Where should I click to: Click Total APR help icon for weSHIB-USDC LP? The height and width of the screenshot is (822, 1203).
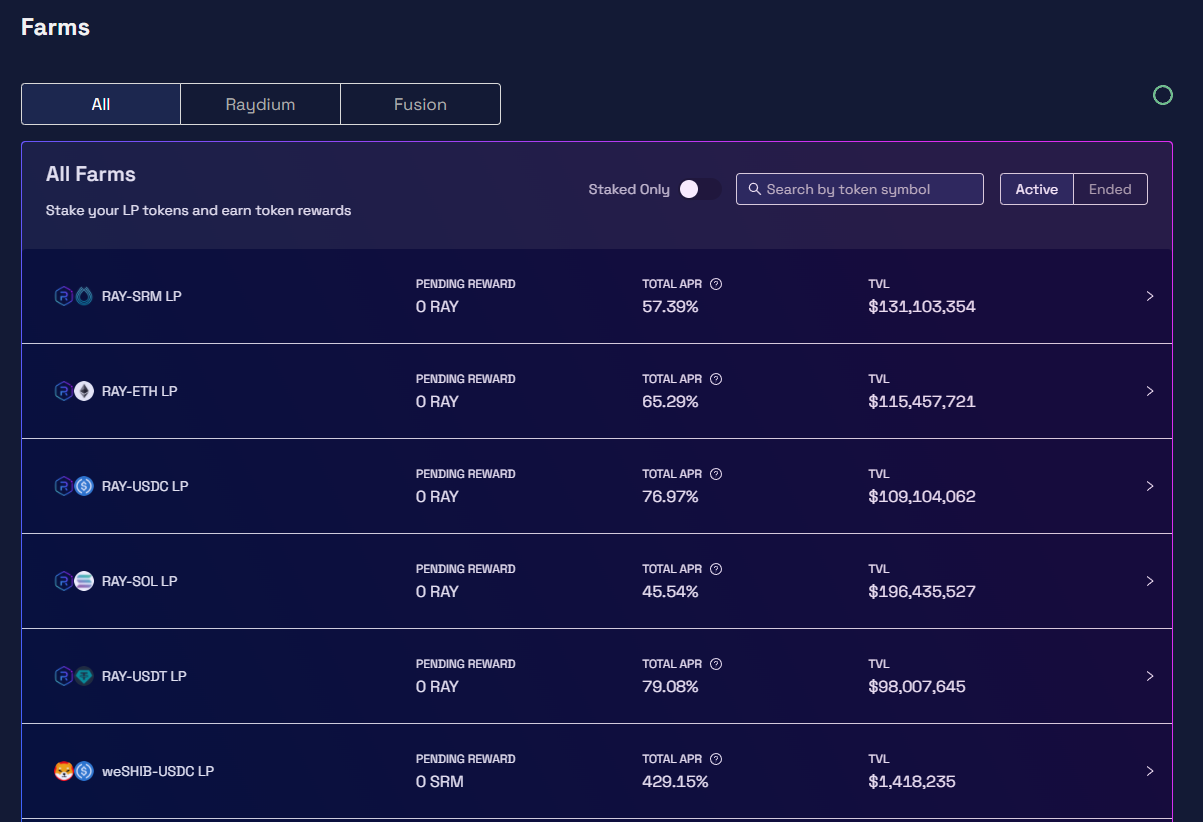[x=716, y=759]
